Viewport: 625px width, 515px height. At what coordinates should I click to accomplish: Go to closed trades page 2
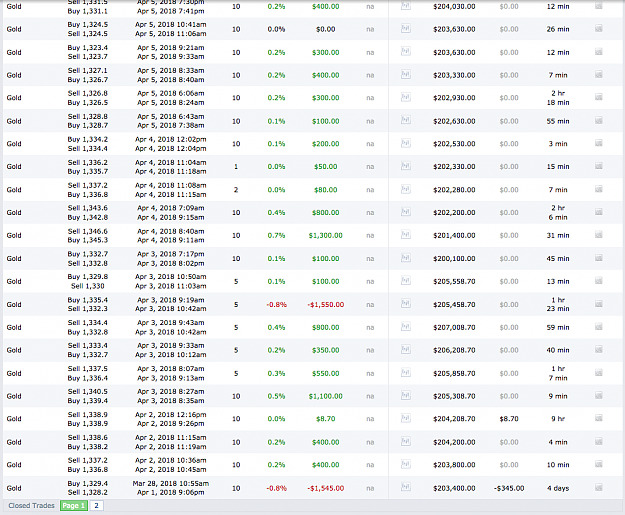[x=96, y=505]
